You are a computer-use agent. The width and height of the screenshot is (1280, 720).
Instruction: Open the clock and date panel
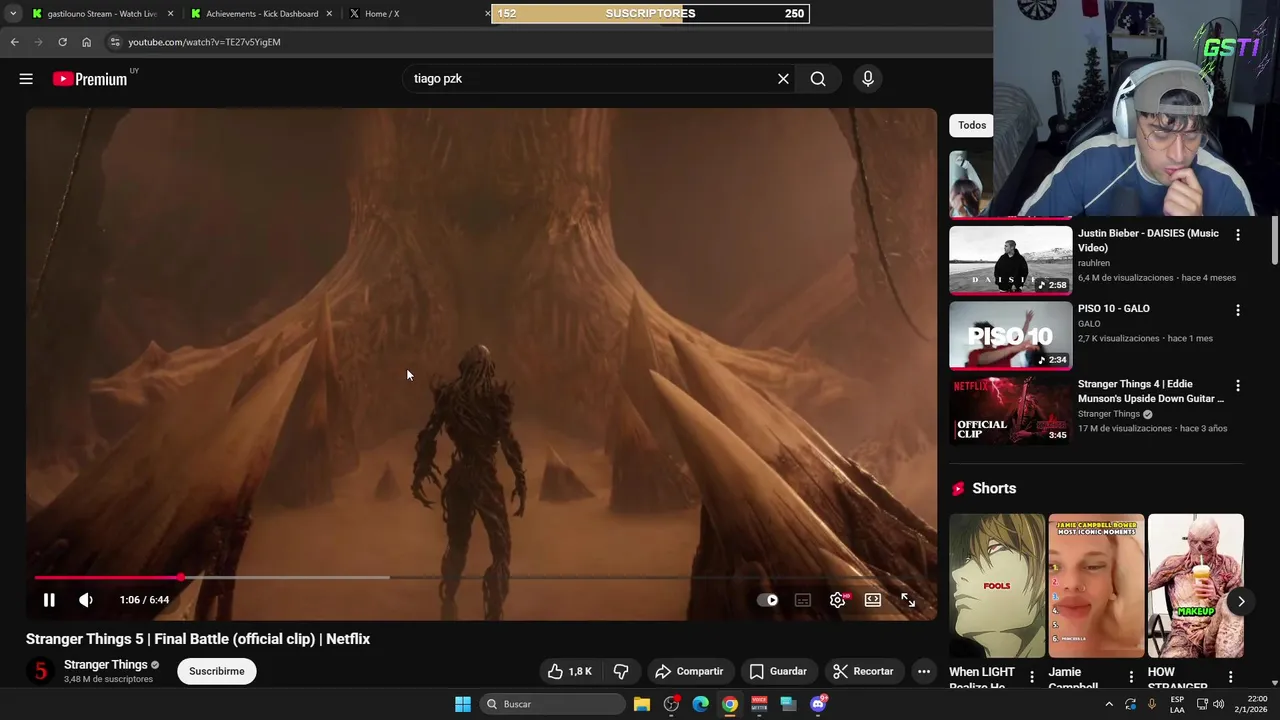[1251, 704]
